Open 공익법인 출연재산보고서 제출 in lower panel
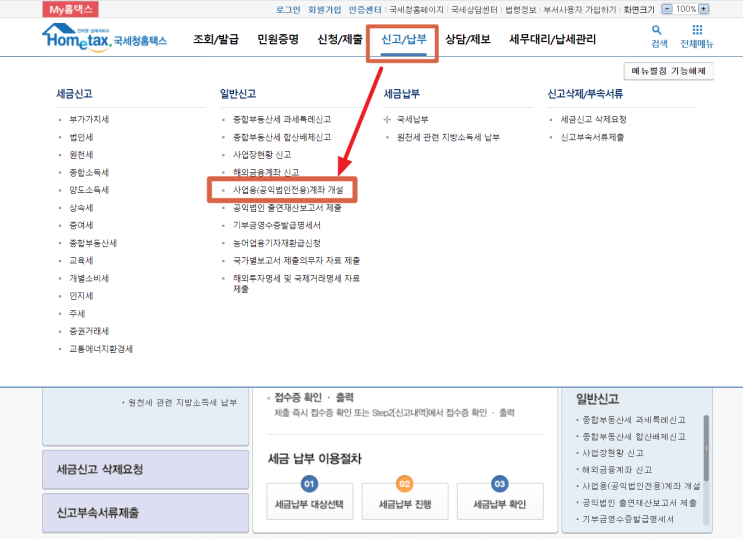 pyautogui.click(x=639, y=503)
